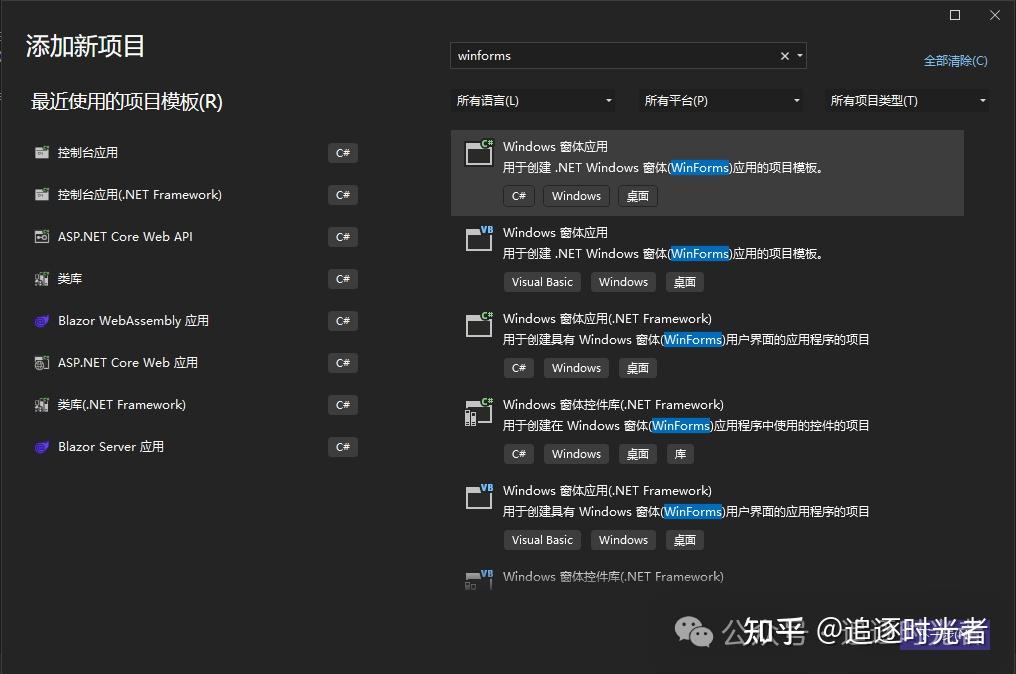Image resolution: width=1016 pixels, height=674 pixels.
Task: Click the 控制台应用 template icon
Action: coord(40,153)
